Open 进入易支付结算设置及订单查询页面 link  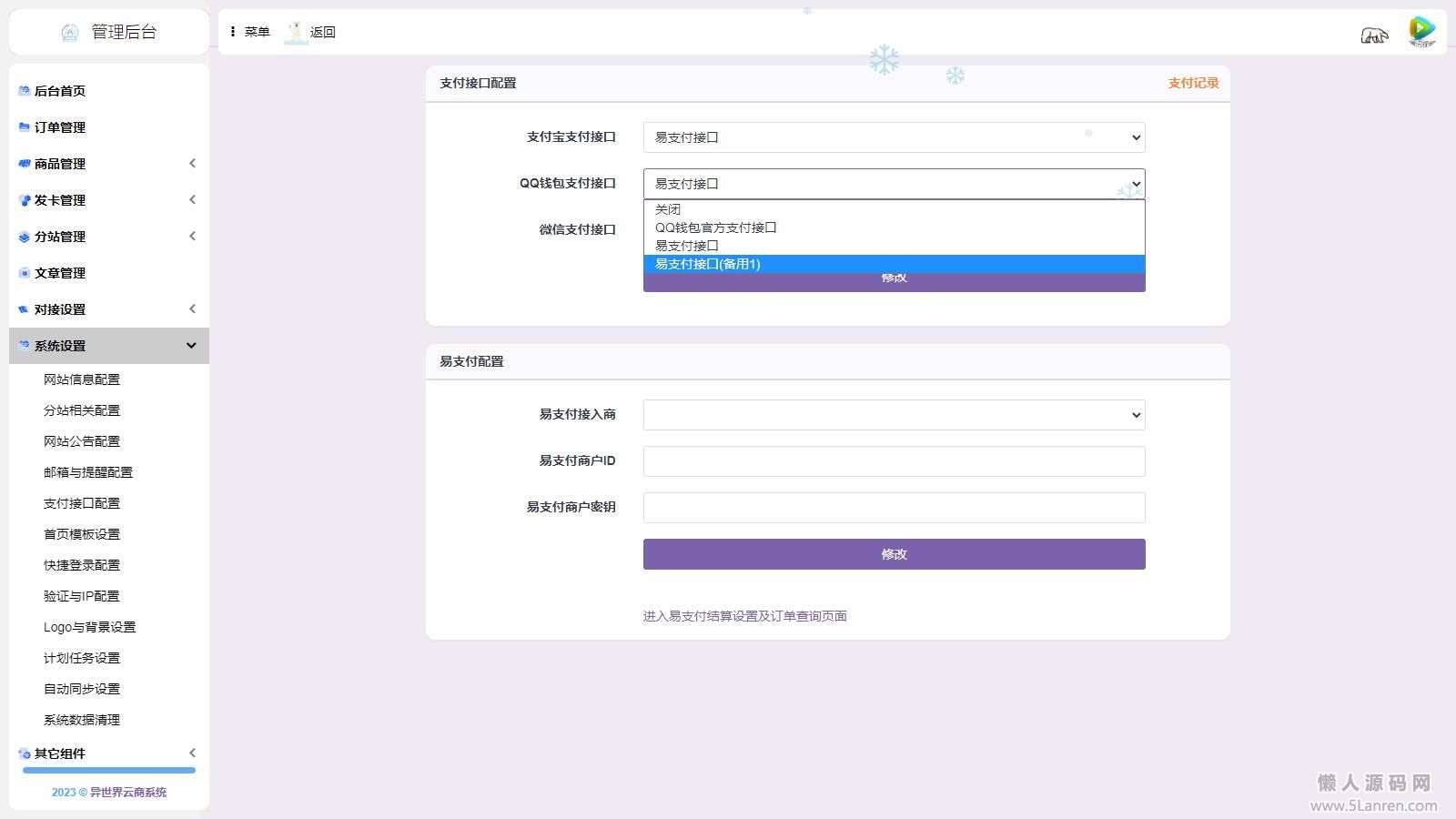pyautogui.click(x=744, y=616)
